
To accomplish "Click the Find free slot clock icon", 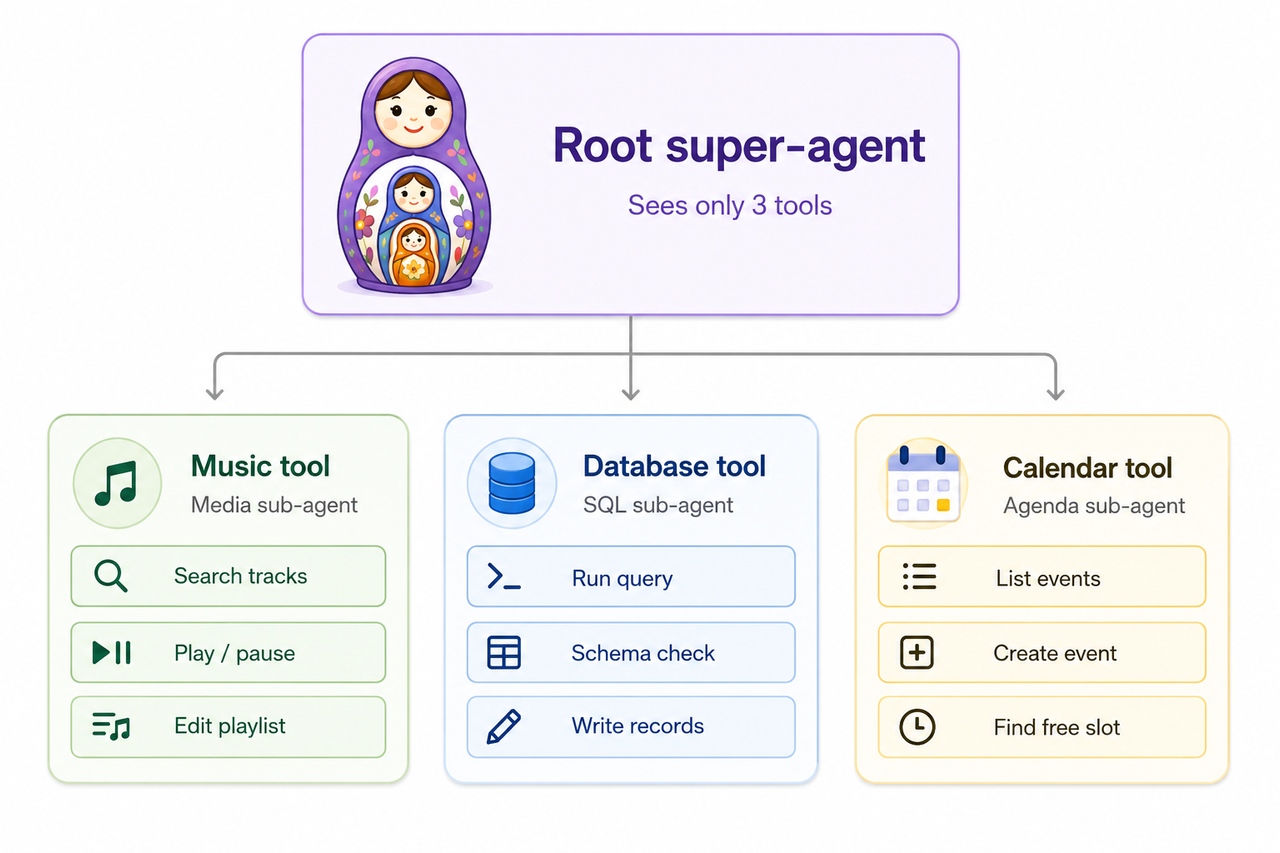I will 918,727.
